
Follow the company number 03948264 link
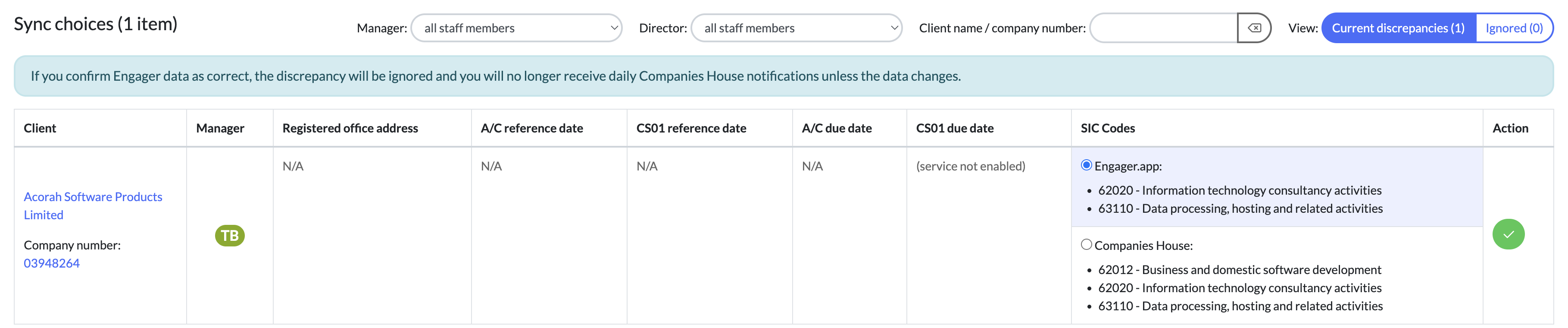(x=52, y=263)
